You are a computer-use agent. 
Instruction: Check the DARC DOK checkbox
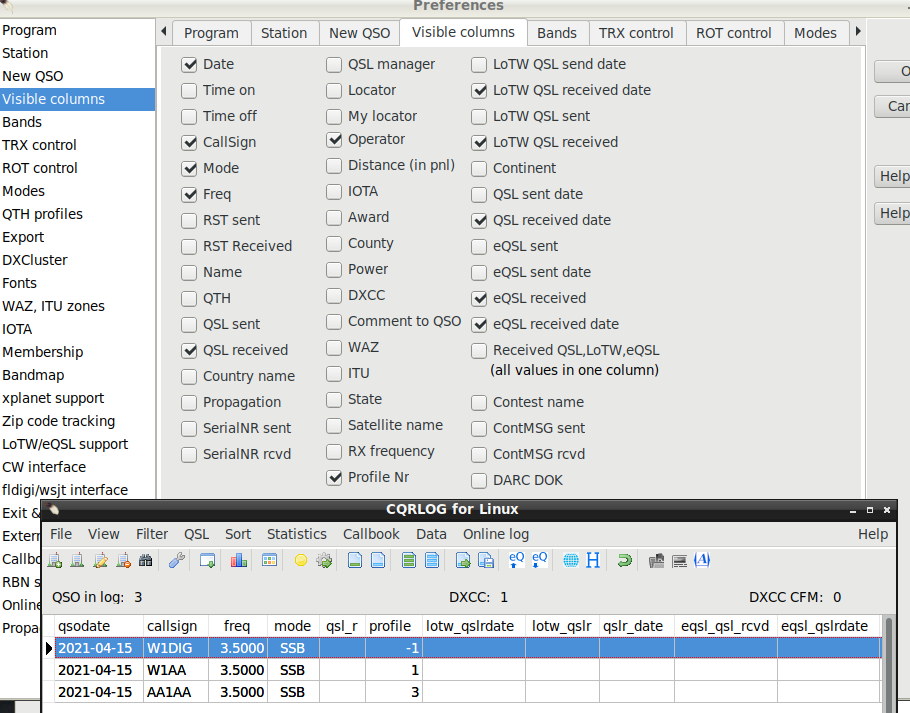click(x=479, y=480)
